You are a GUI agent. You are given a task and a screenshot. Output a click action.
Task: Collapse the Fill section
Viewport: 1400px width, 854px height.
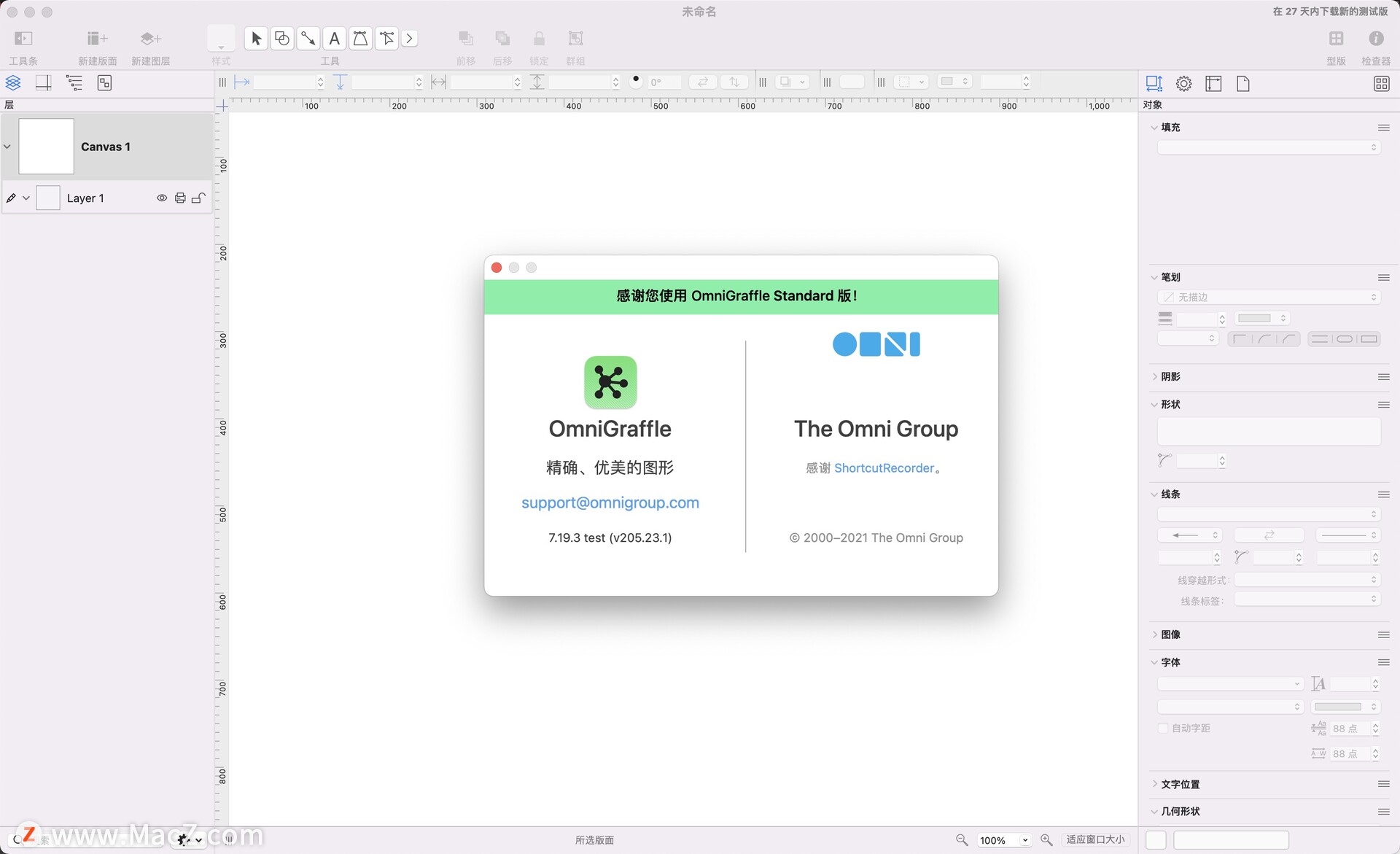[1154, 128]
